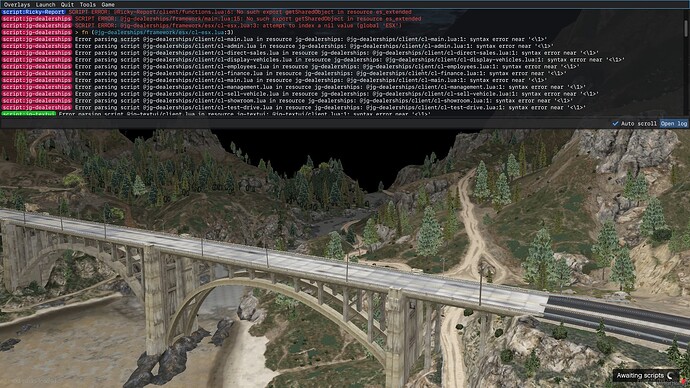The height and width of the screenshot is (388, 690).
Task: Select the Quit menu item
Action: click(x=67, y=4)
